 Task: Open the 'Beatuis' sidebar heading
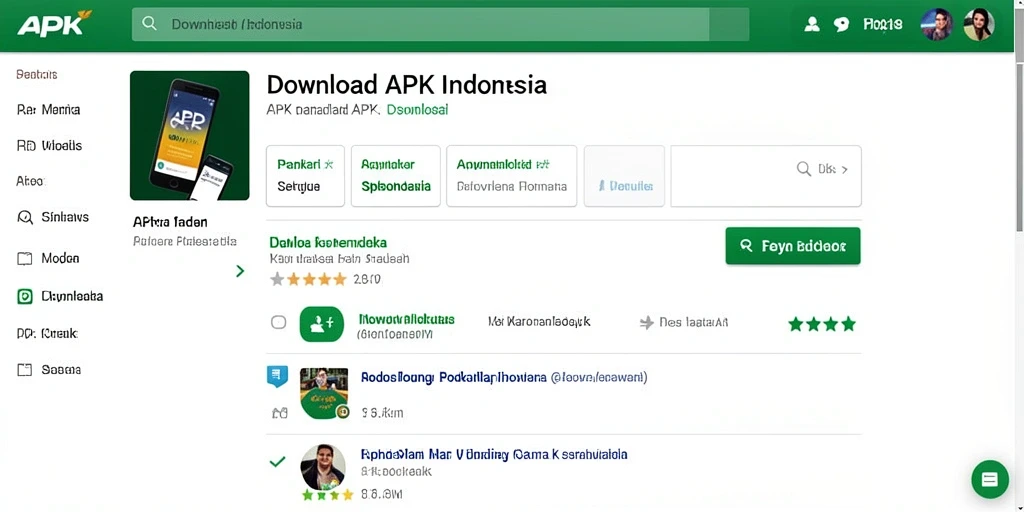pos(37,74)
